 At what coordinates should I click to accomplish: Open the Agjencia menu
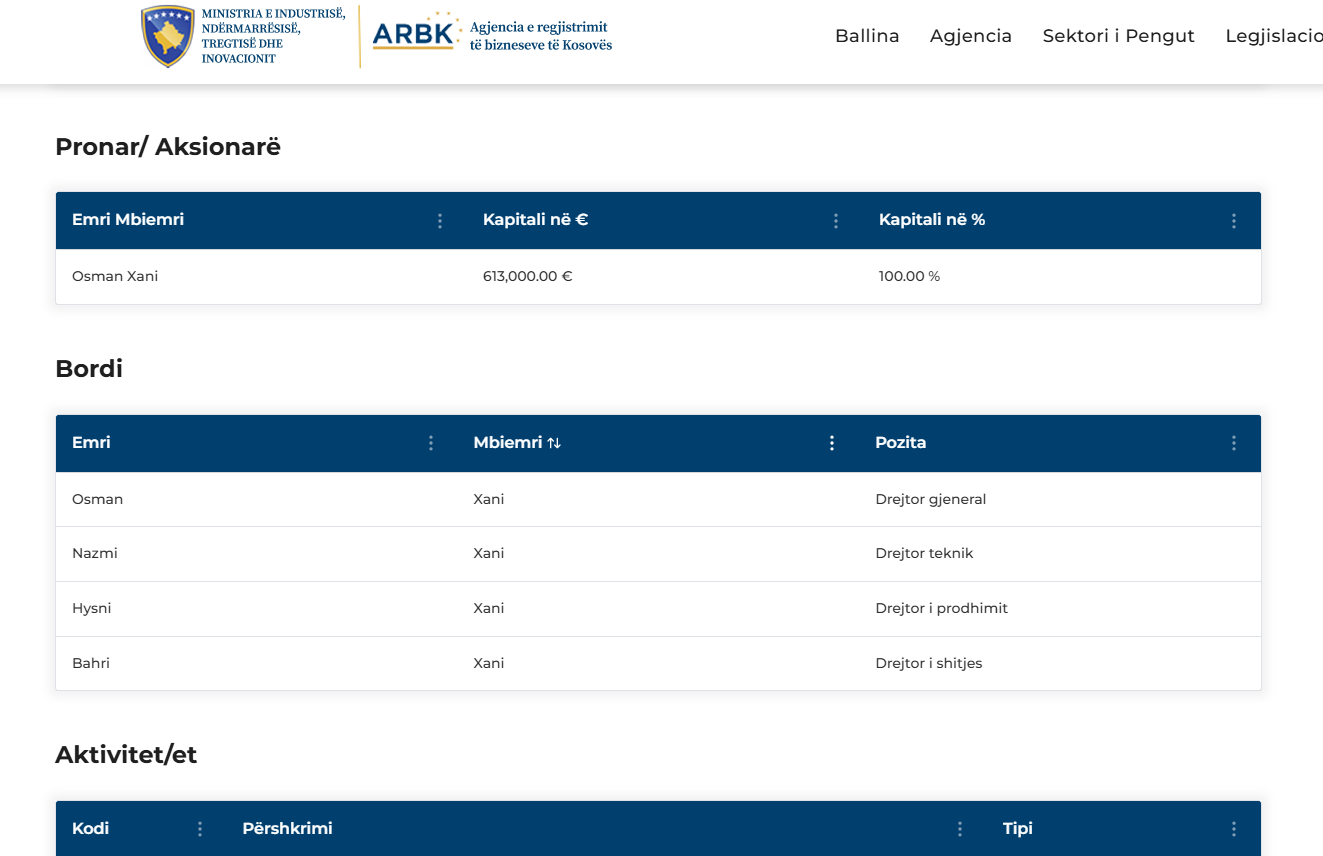pos(970,36)
